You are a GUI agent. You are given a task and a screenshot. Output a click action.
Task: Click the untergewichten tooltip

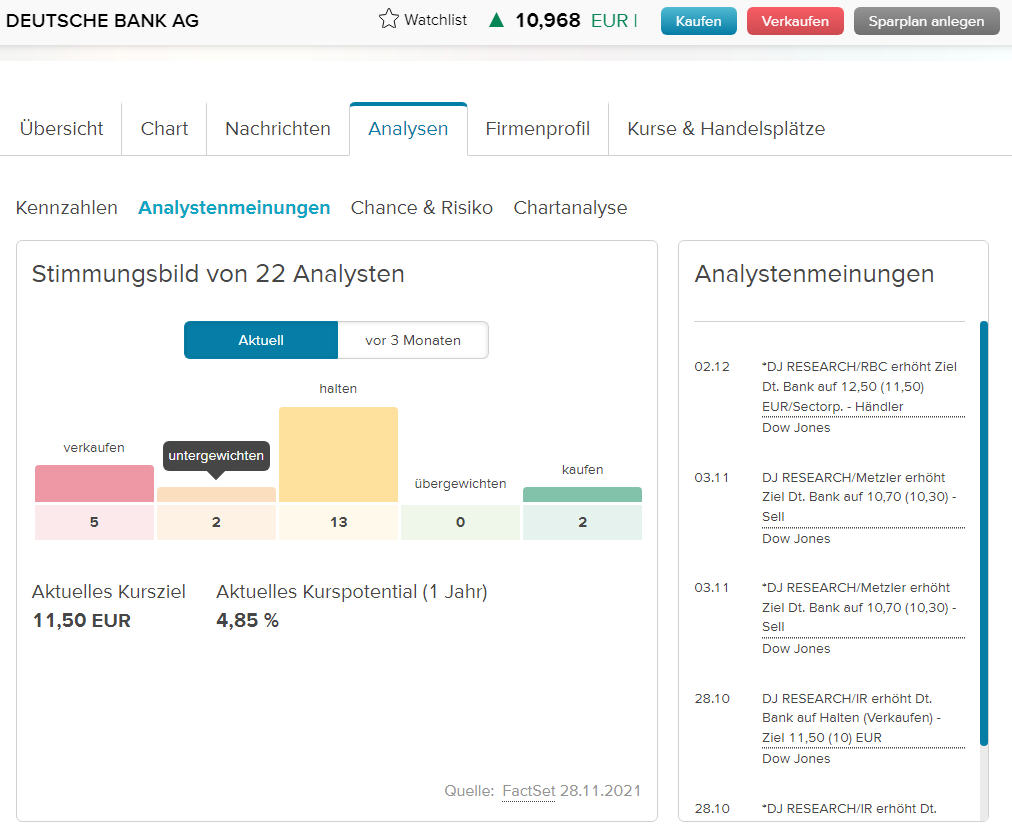[216, 456]
